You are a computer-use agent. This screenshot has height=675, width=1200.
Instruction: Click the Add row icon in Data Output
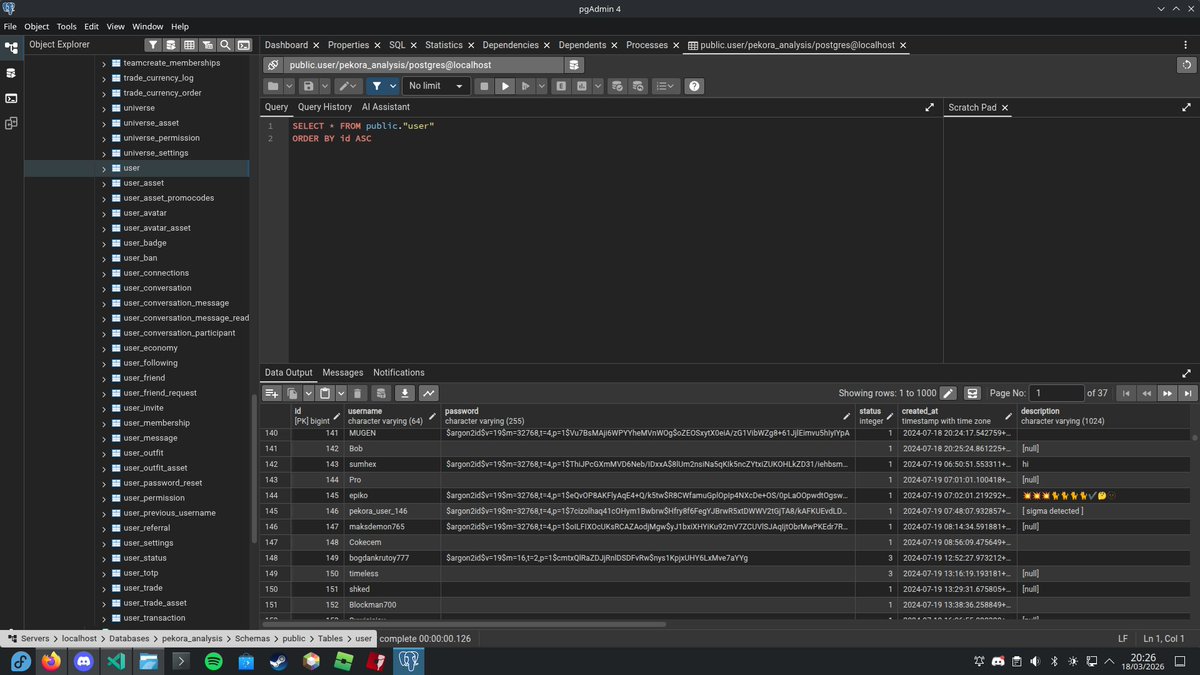pyautogui.click(x=272, y=394)
